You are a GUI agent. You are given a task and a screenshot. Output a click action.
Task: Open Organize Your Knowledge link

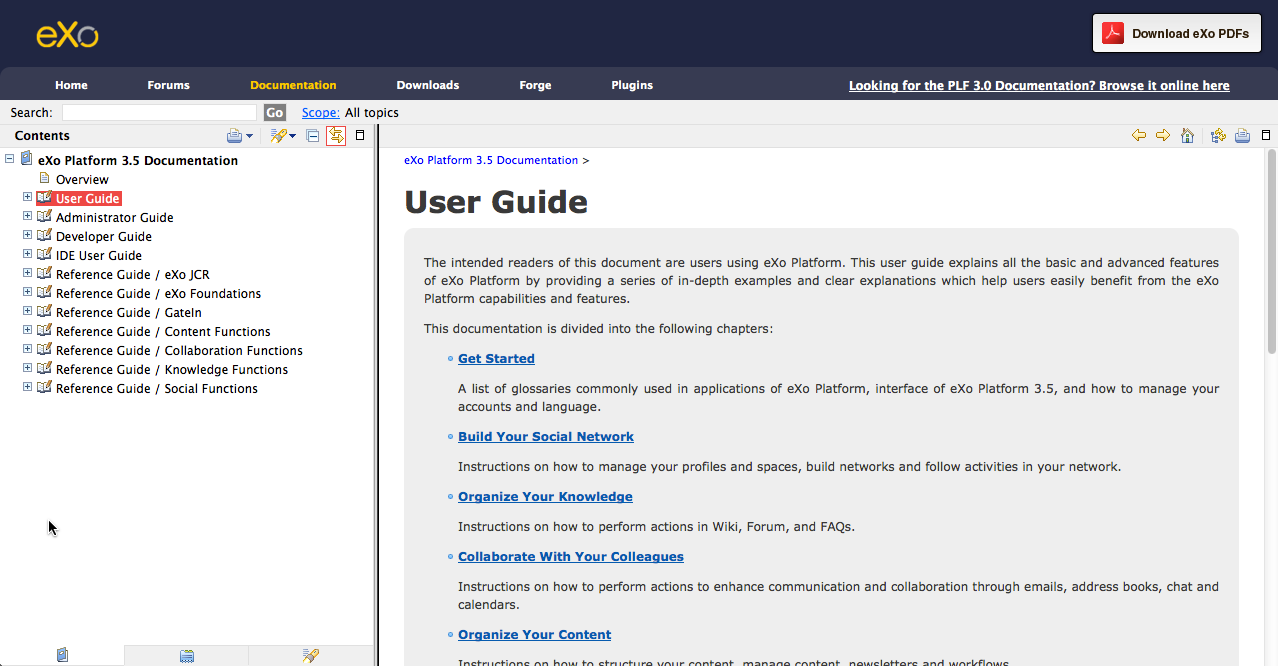545,496
